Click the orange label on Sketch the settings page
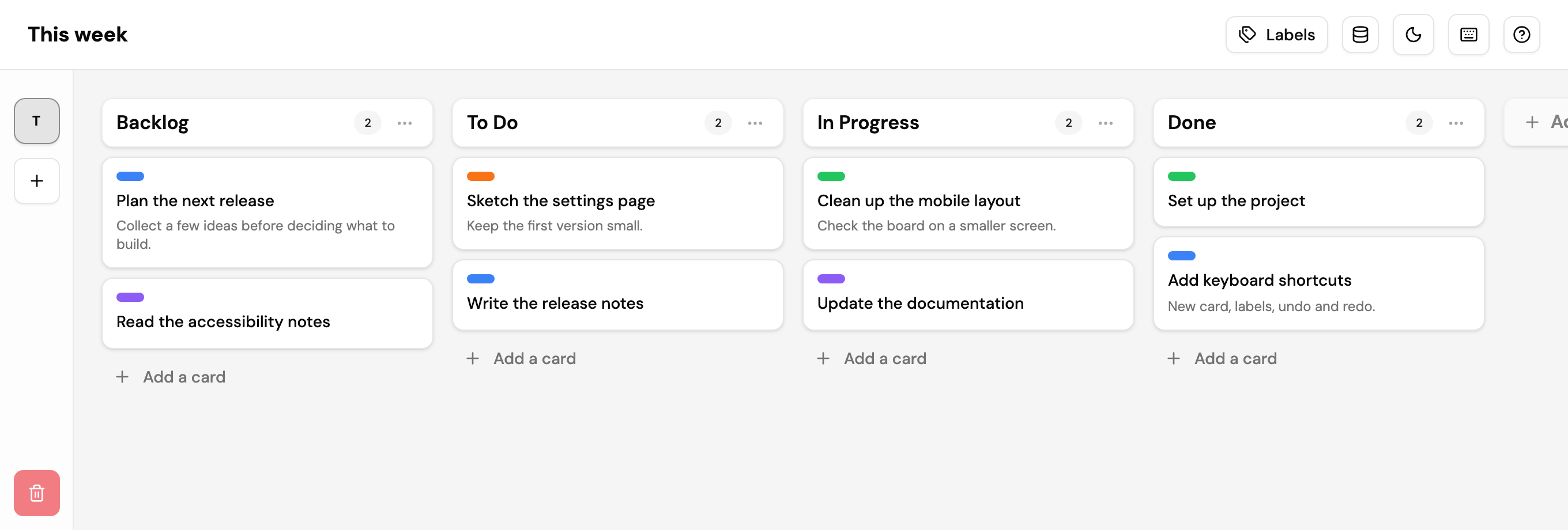Image resolution: width=1568 pixels, height=530 pixels. click(x=481, y=176)
